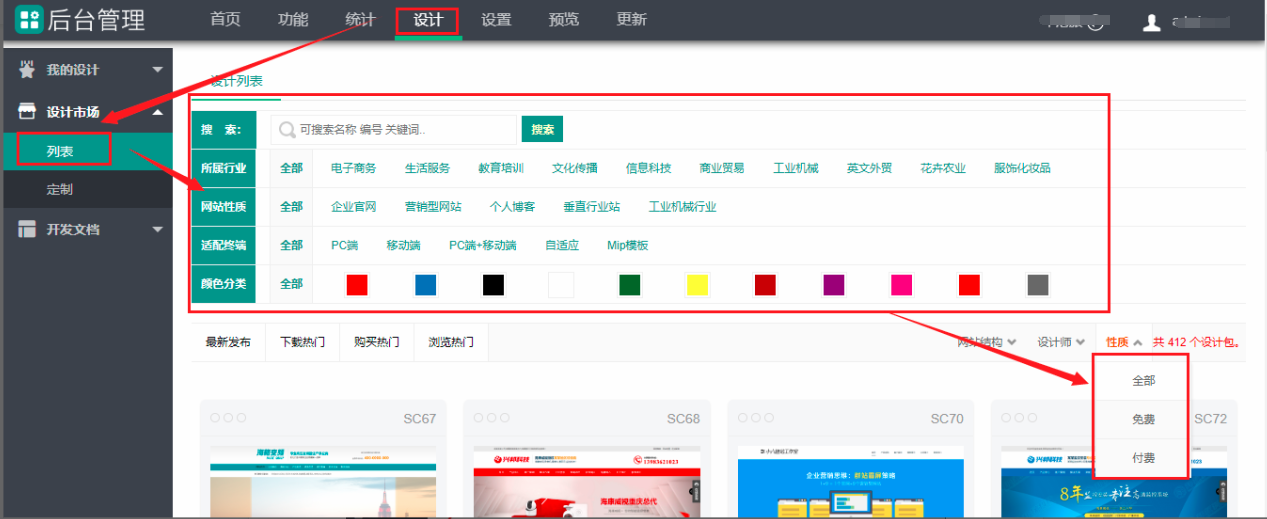The image size is (1267, 519).
Task: Click the 后台管理 logo icon
Action: point(29,20)
